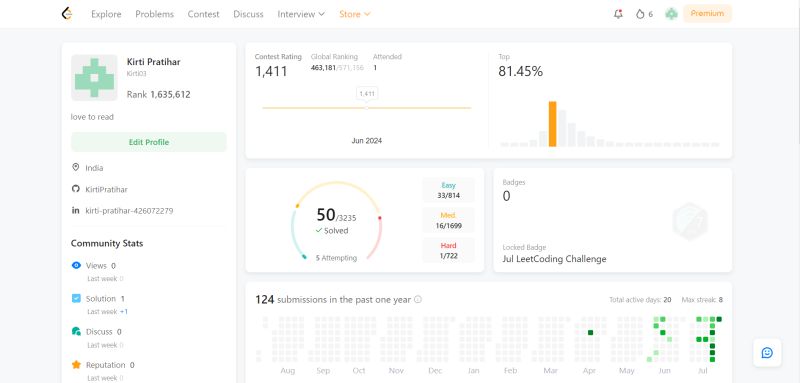Click the 1,411 rating point on the chart
This screenshot has height=383, width=800.
367,108
